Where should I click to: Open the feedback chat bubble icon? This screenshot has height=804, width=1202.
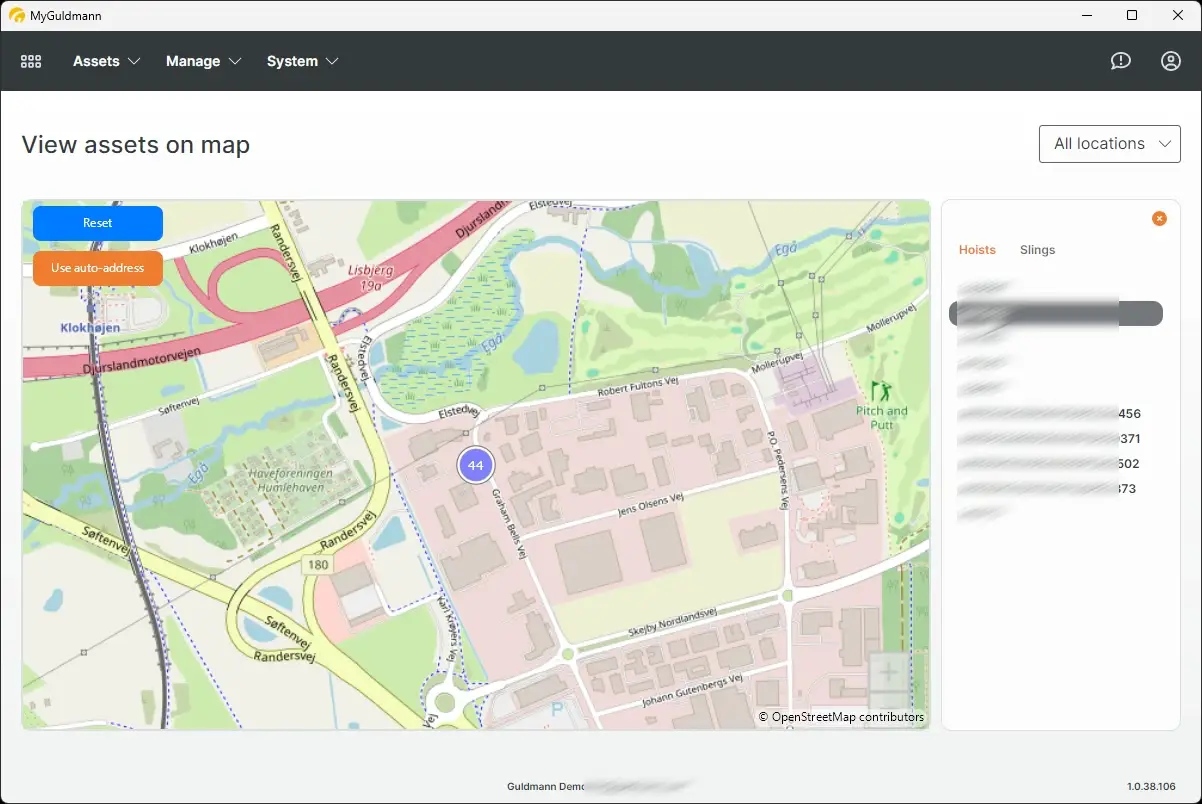pyautogui.click(x=1120, y=60)
